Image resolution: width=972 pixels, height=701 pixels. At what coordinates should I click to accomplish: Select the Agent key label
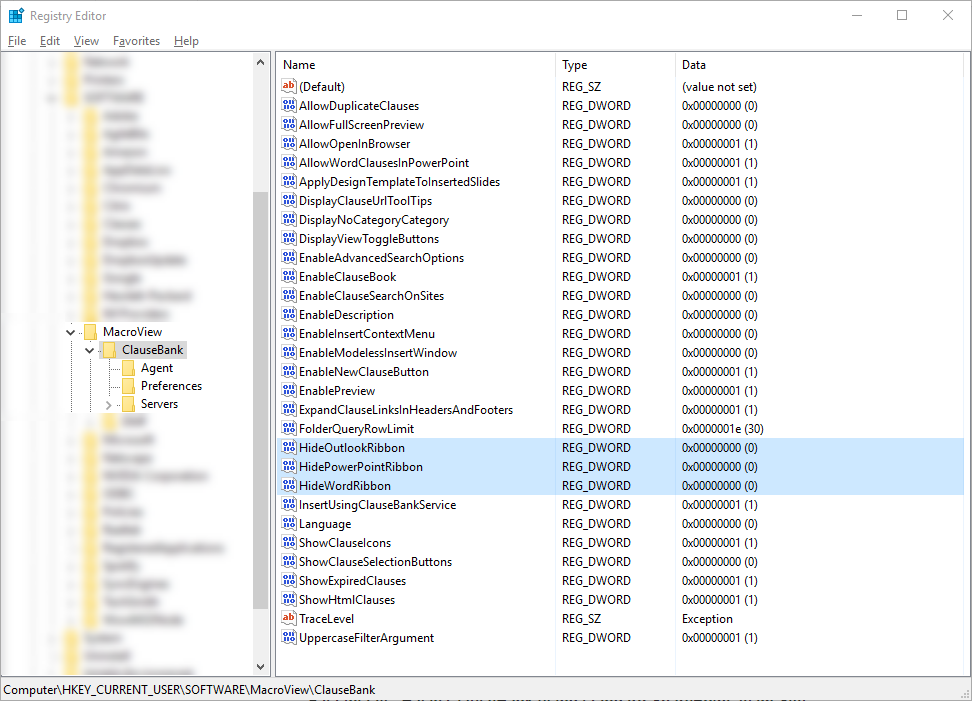click(x=157, y=368)
